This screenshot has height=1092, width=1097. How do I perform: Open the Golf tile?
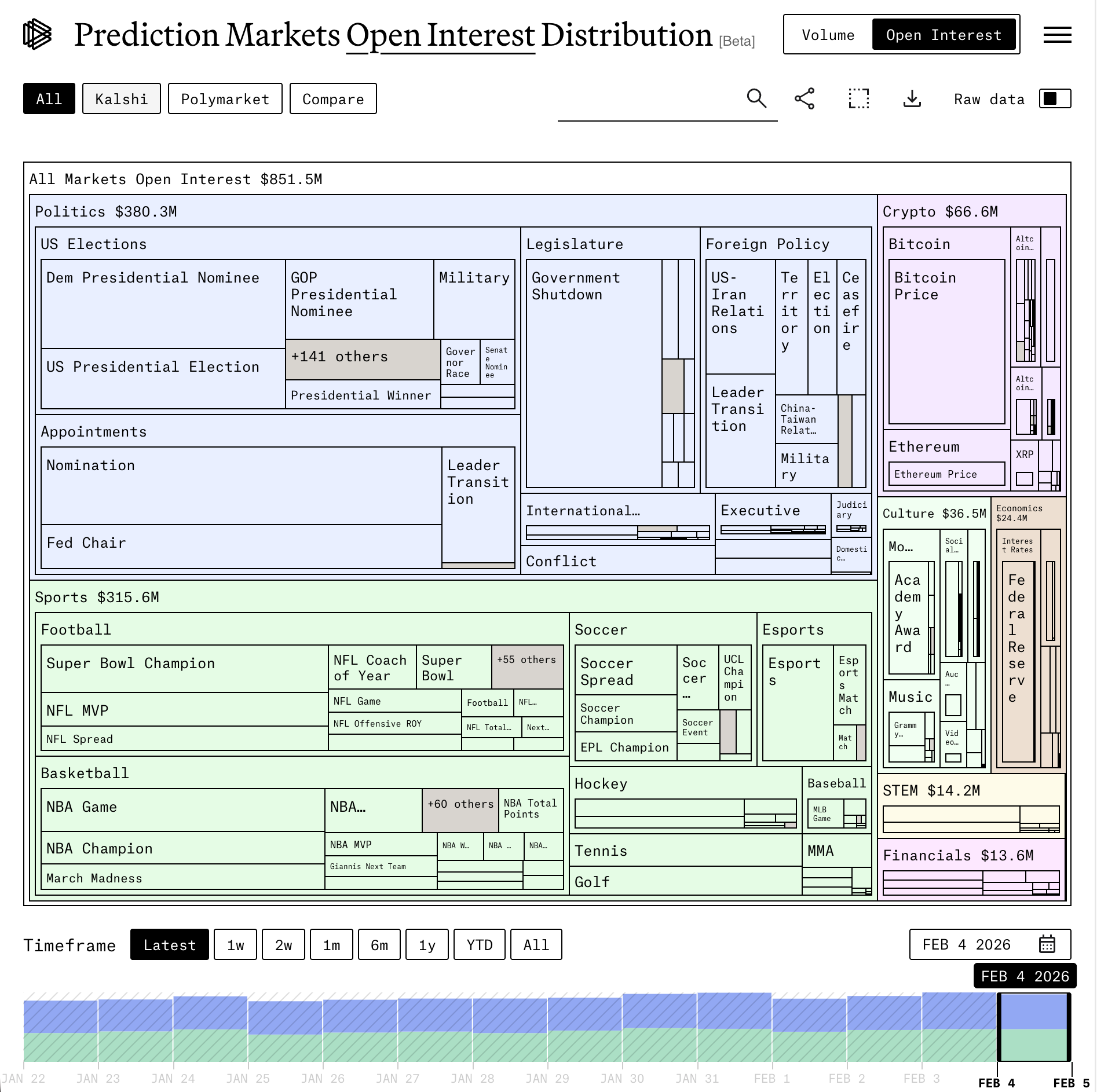click(x=686, y=881)
